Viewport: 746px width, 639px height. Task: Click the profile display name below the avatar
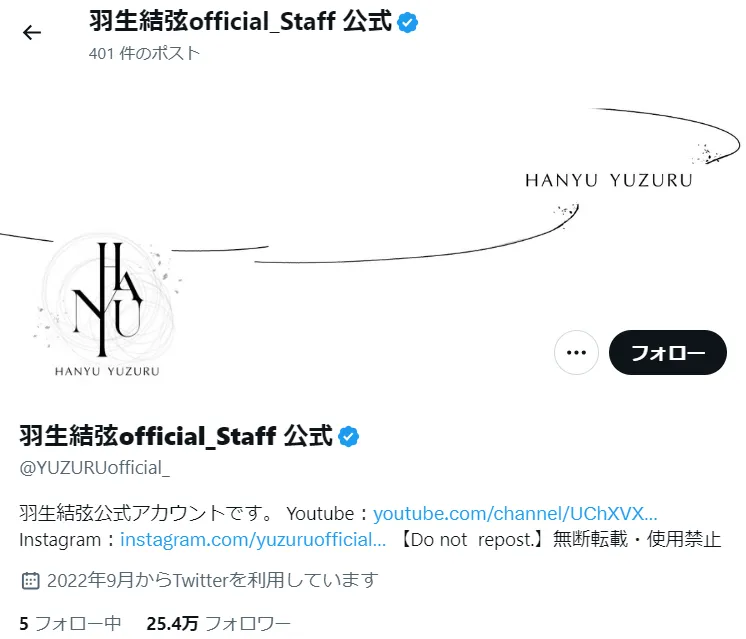click(176, 436)
